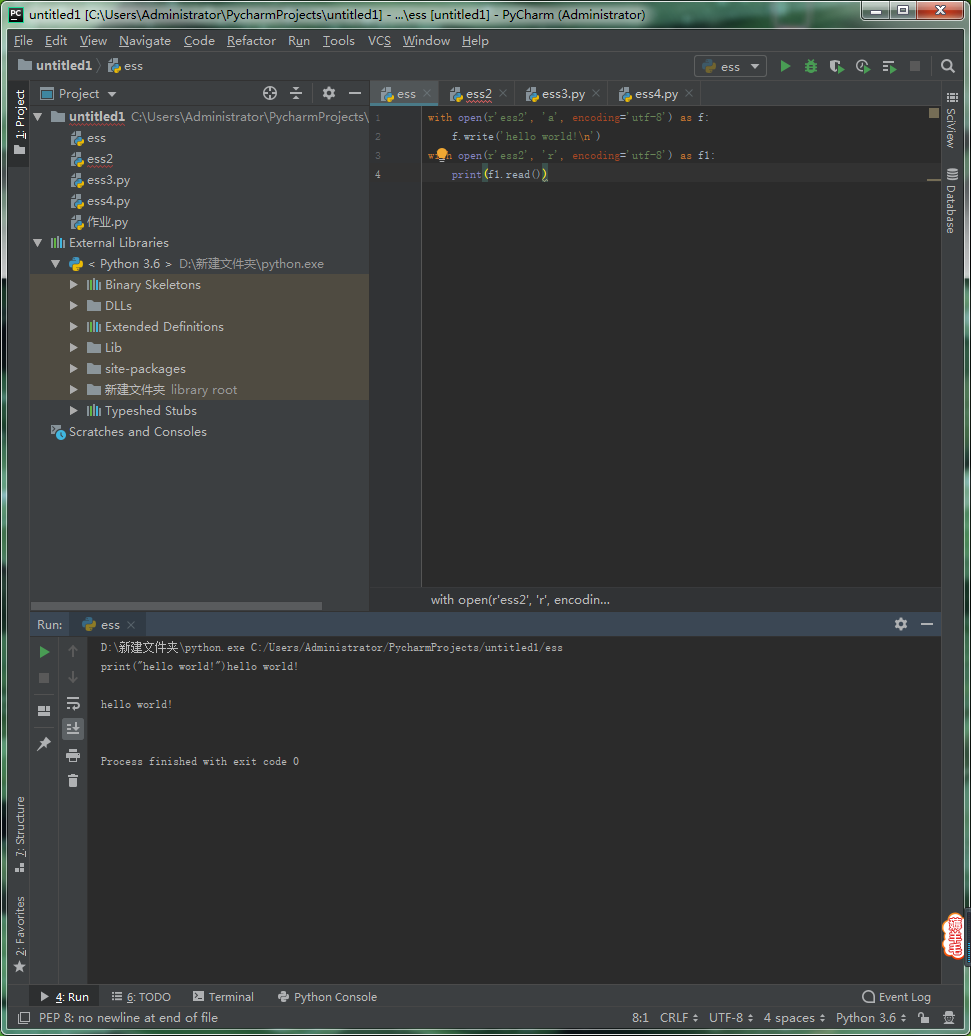Click the locate current file target icon

[x=270, y=93]
